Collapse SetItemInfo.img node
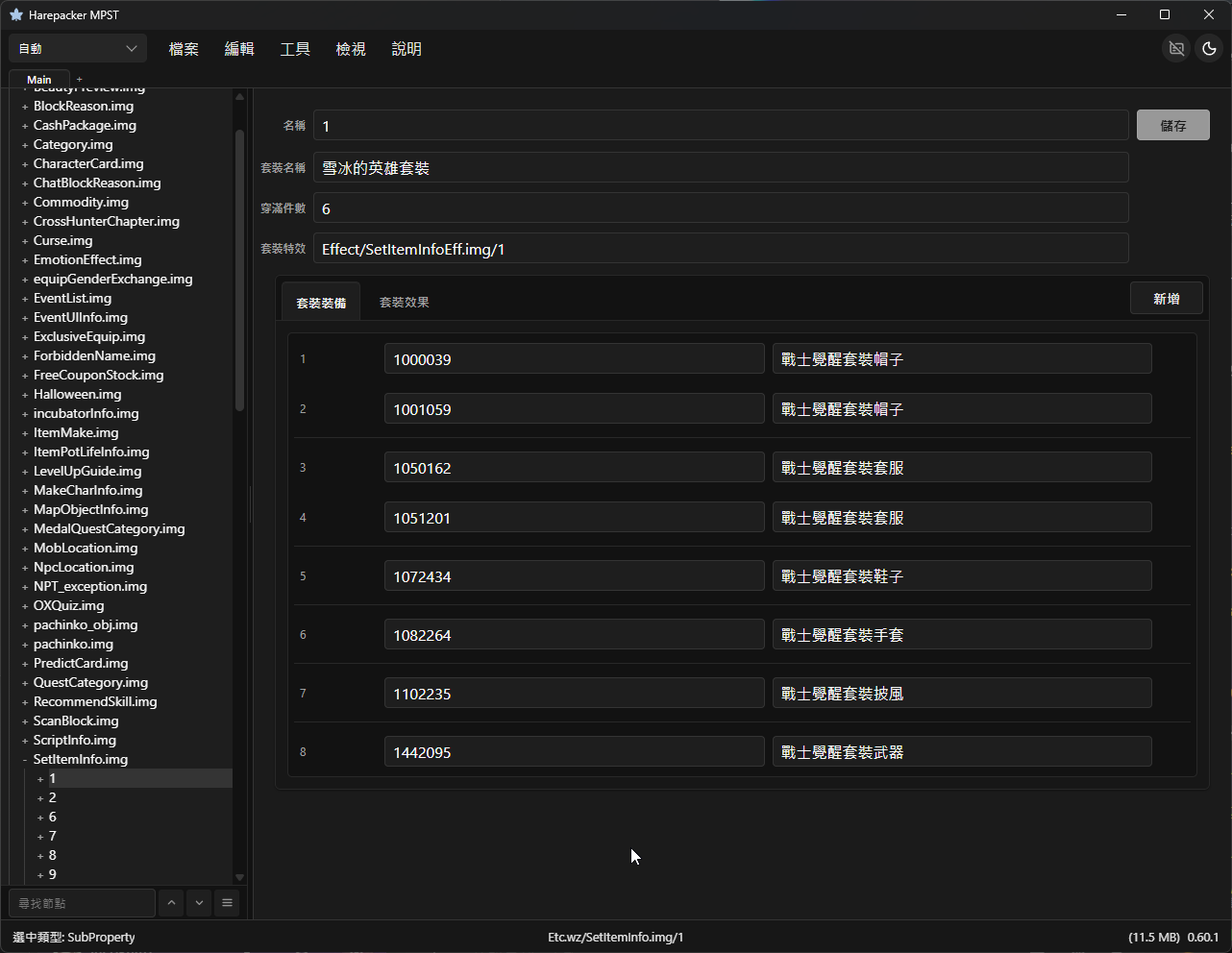1232x953 pixels. point(25,760)
